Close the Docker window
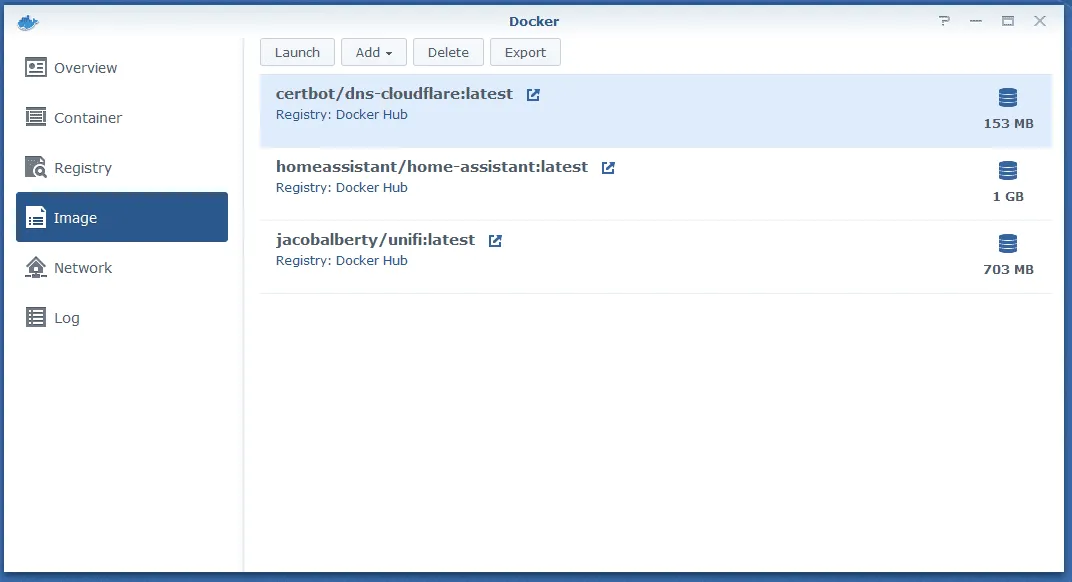Image resolution: width=1072 pixels, height=582 pixels. 1040,21
